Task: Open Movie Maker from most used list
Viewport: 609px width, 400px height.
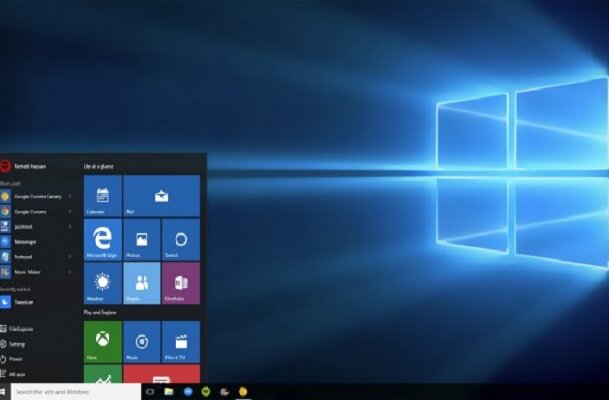Action: [25, 271]
